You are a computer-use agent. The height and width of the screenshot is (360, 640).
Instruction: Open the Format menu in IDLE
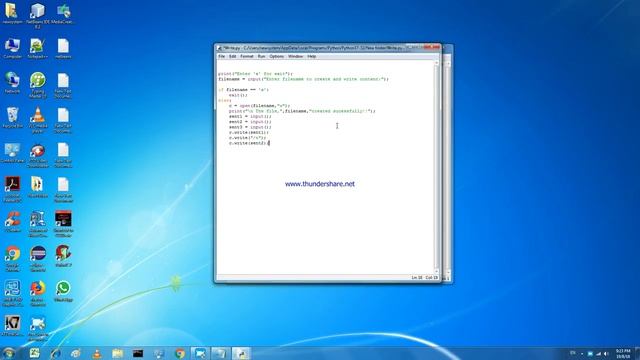coord(247,56)
